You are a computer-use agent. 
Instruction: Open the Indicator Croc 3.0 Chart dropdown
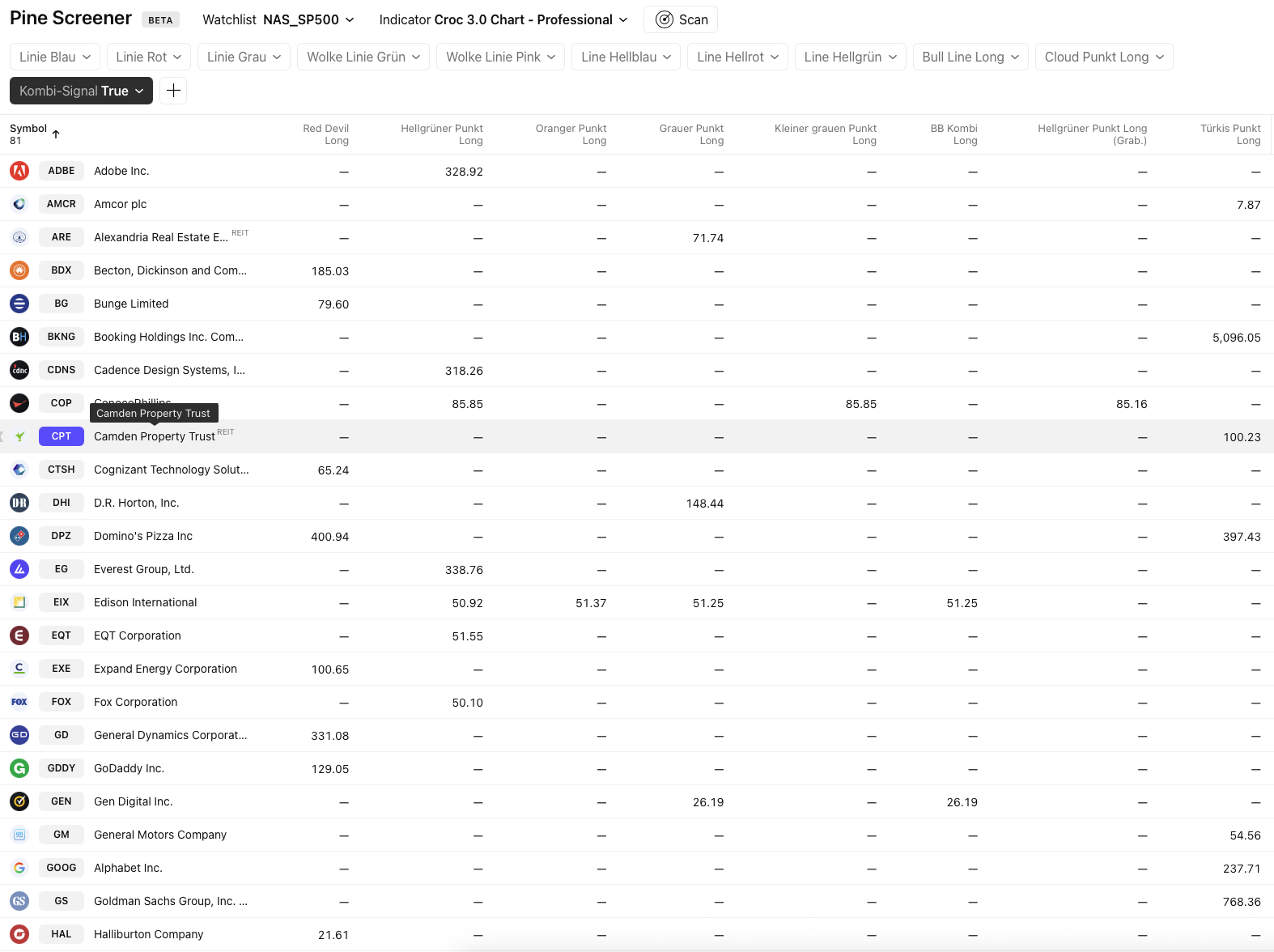(x=503, y=19)
